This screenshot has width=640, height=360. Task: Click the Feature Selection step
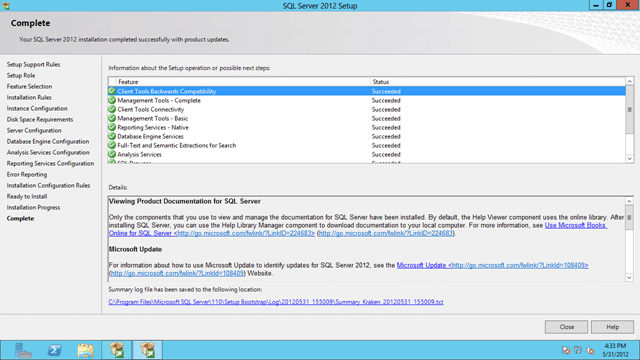pyautogui.click(x=29, y=87)
